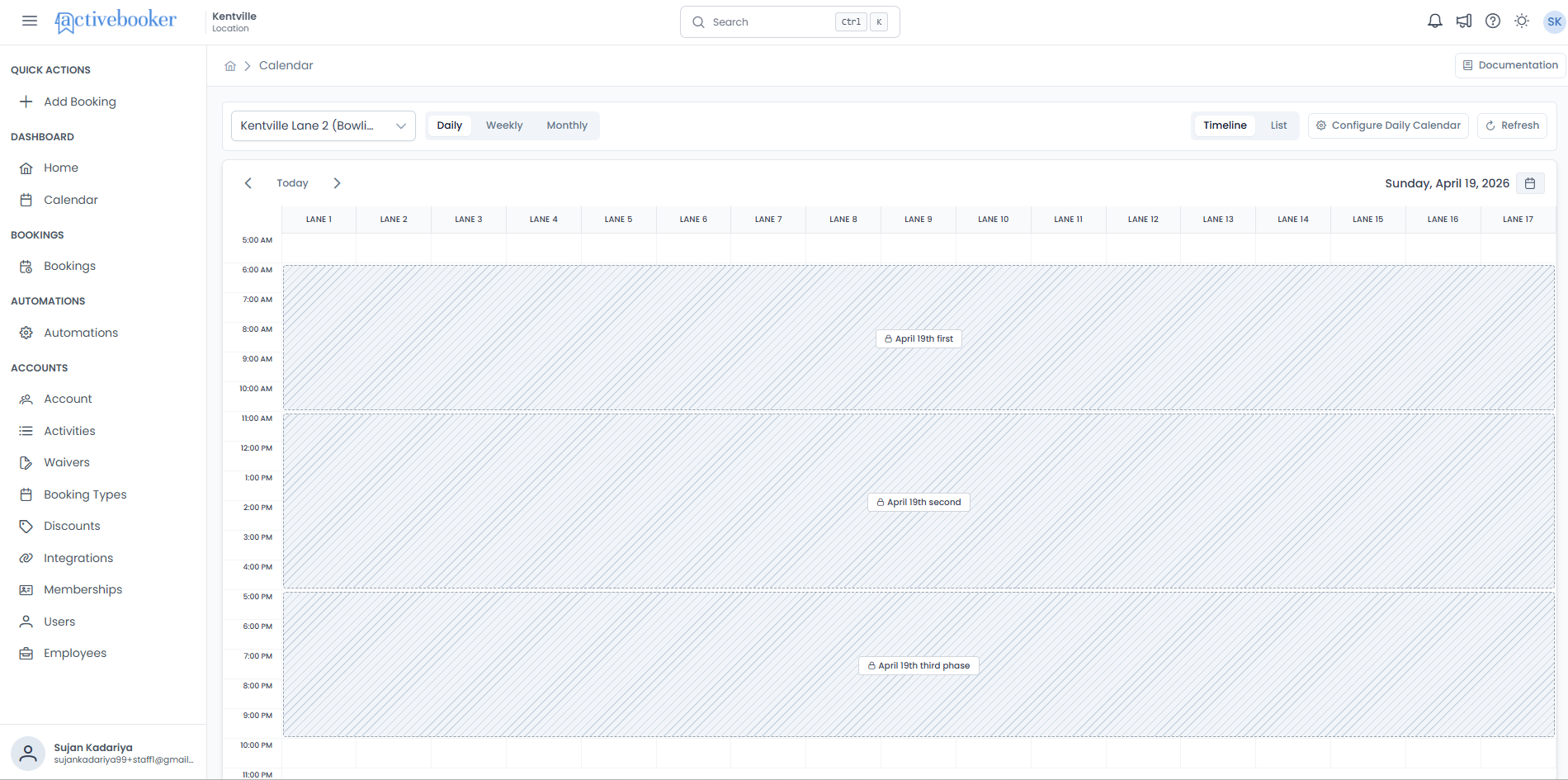Click the Automations gear icon
The height and width of the screenshot is (780, 1568).
(26, 333)
